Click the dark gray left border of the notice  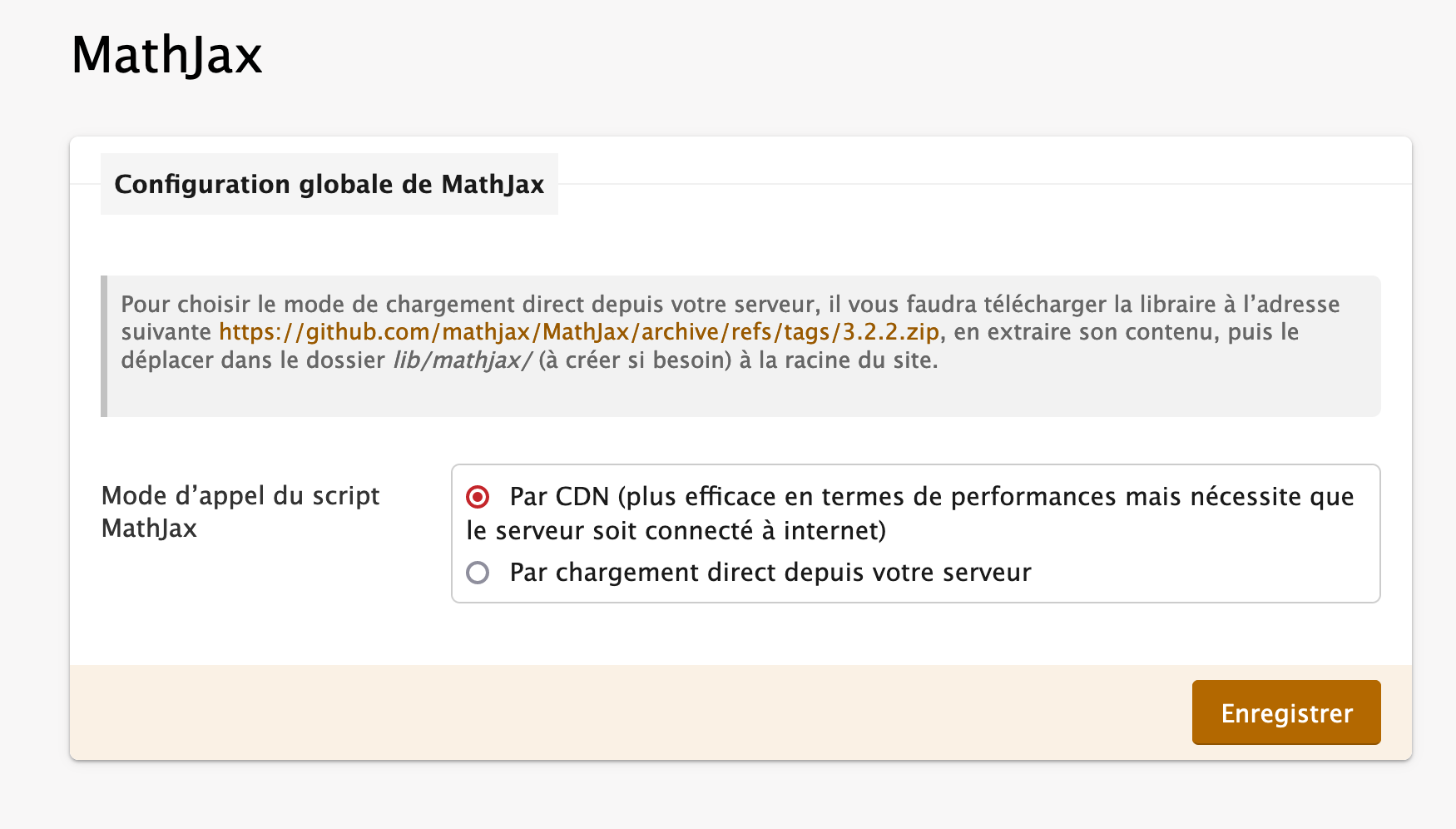(104, 346)
